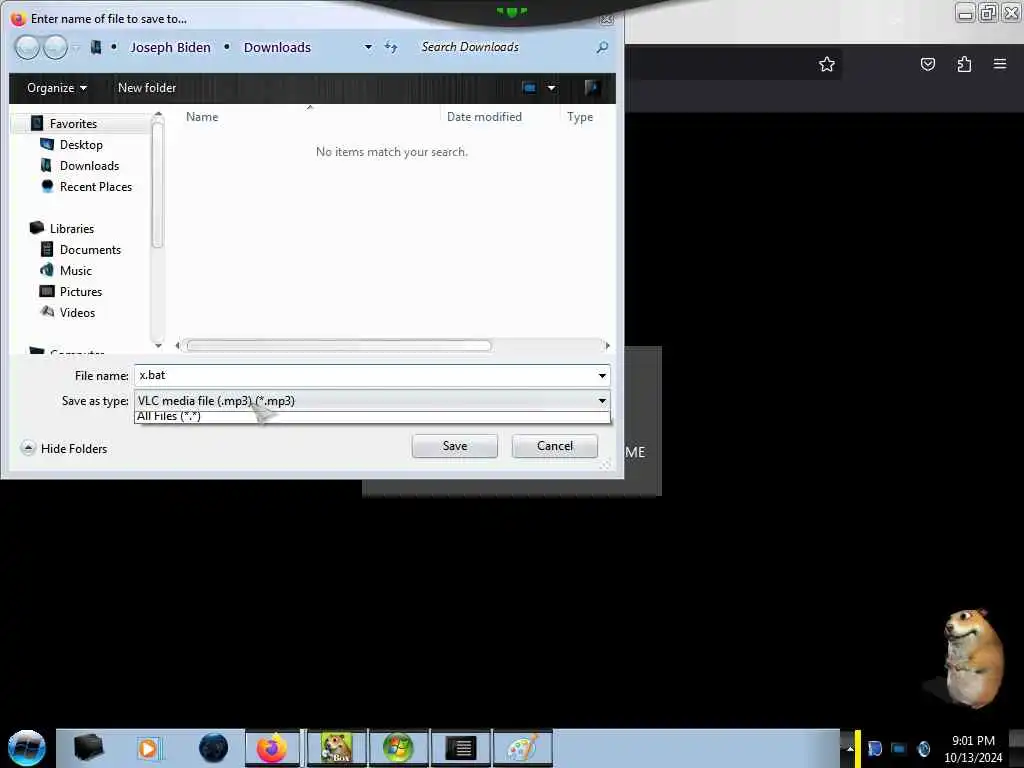Select Libraries in the navigation pane
Image resolution: width=1024 pixels, height=768 pixels.
pyautogui.click(x=72, y=229)
